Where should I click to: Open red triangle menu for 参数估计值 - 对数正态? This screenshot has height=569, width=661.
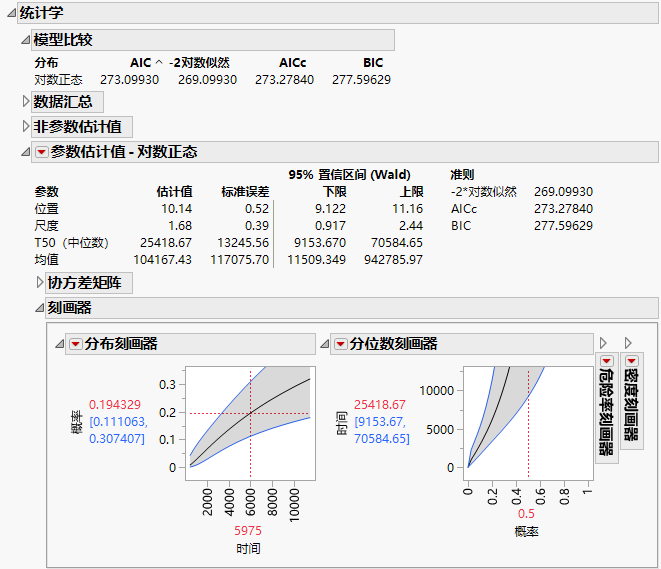click(x=42, y=152)
